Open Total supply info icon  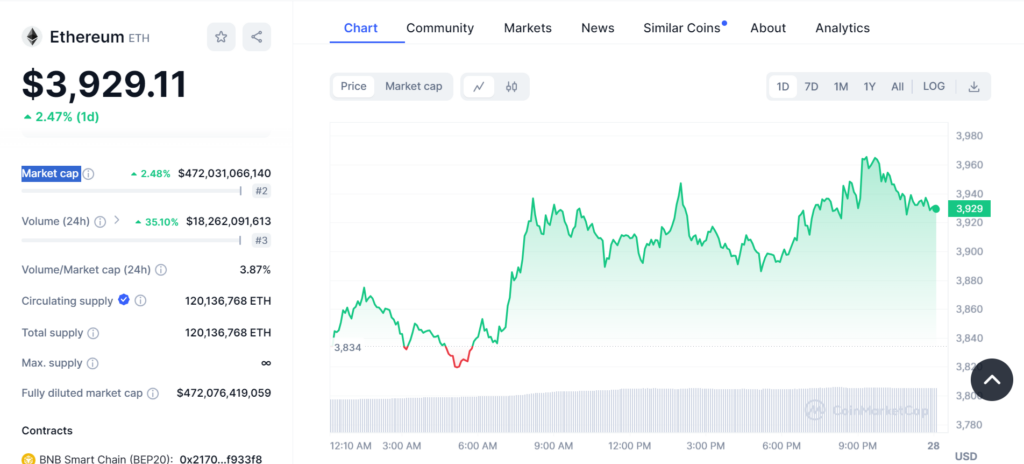coord(93,333)
